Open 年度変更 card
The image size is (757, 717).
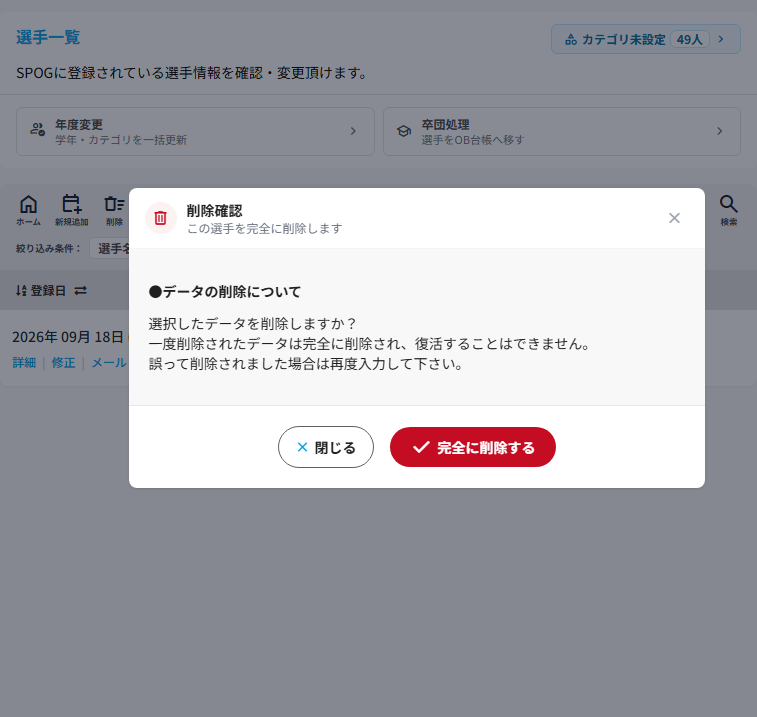[196, 131]
